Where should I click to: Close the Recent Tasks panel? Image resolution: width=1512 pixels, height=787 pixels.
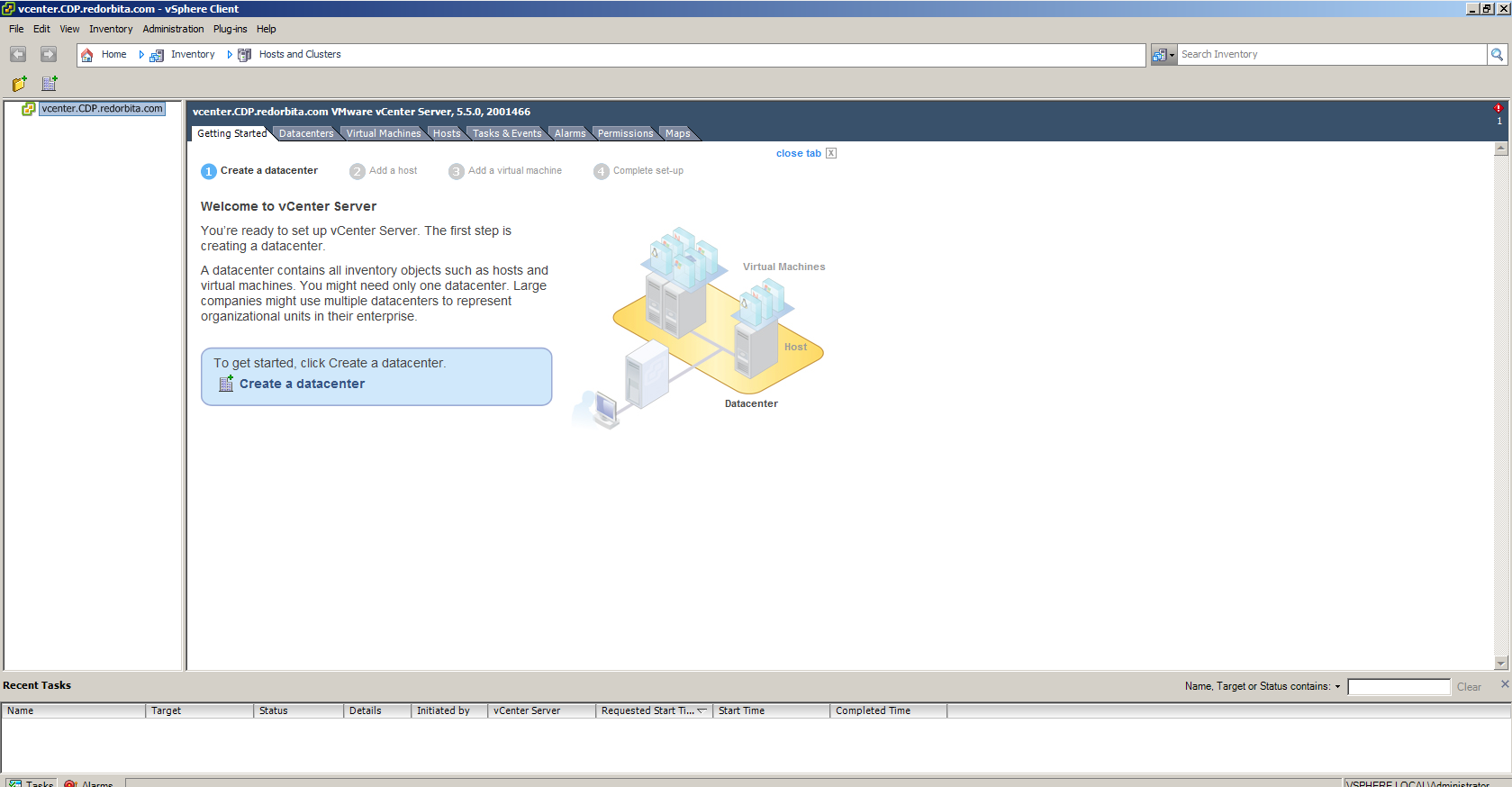1504,684
